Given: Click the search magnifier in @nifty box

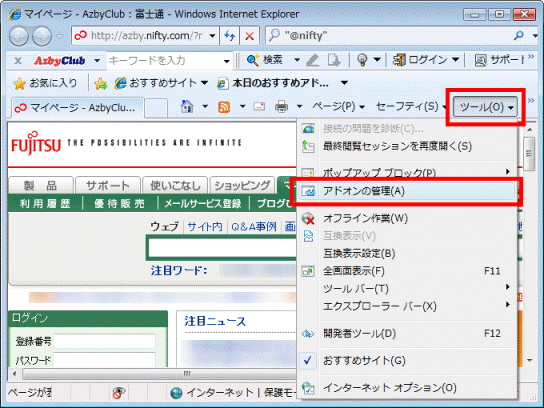Looking at the screenshot, I should pos(519,35).
